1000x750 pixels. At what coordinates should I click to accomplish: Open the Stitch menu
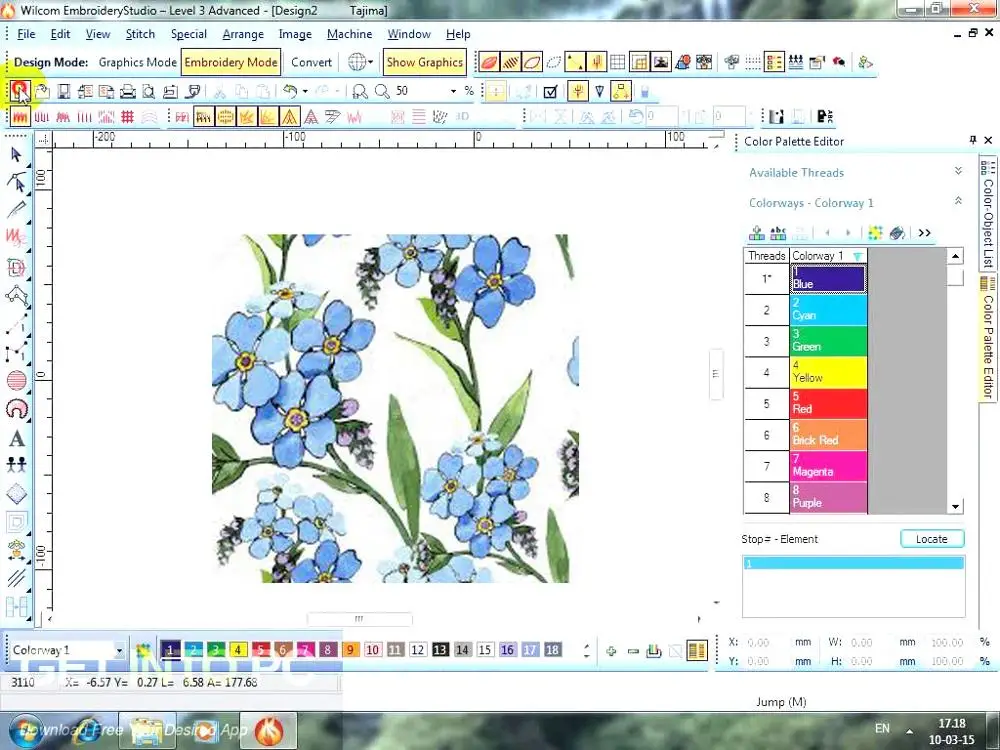click(x=140, y=34)
